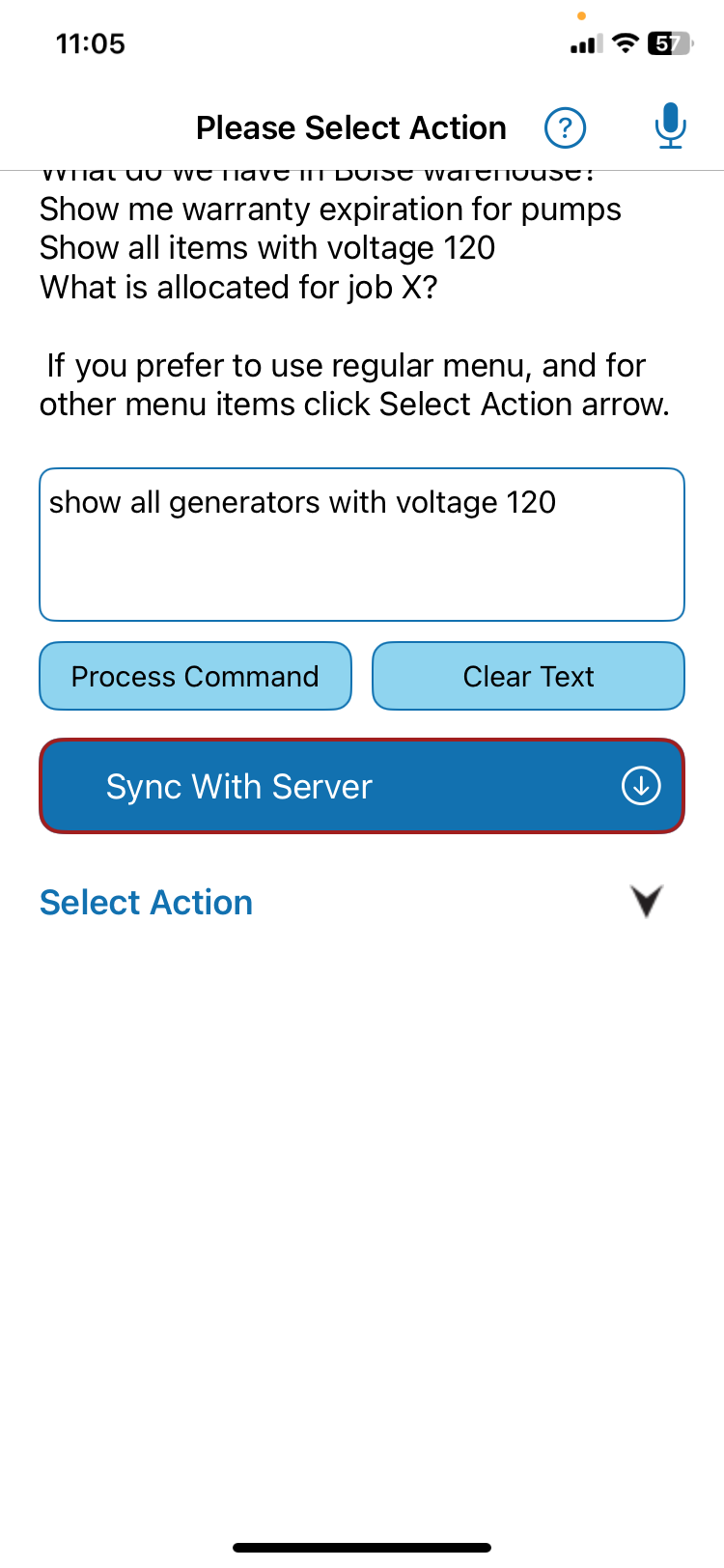
Task: Tap the orange microphone-in-use indicator dot
Action: [x=581, y=15]
